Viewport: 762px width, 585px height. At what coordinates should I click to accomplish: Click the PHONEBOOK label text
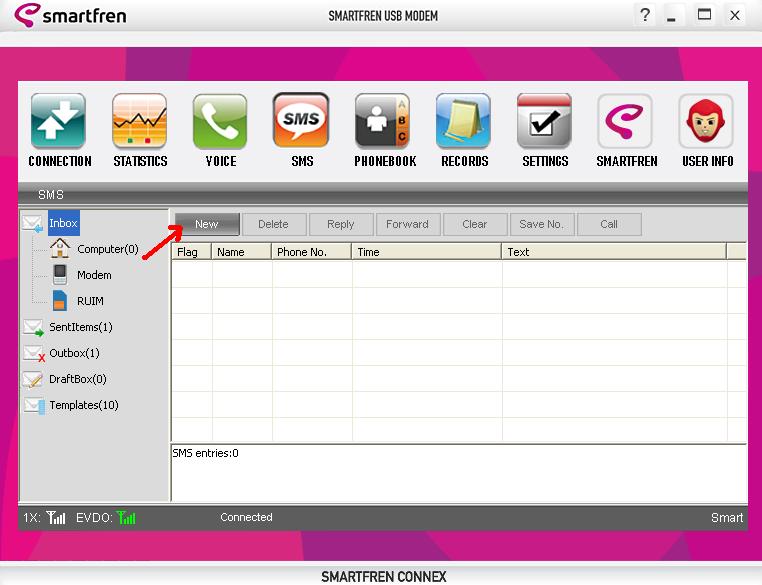(385, 161)
